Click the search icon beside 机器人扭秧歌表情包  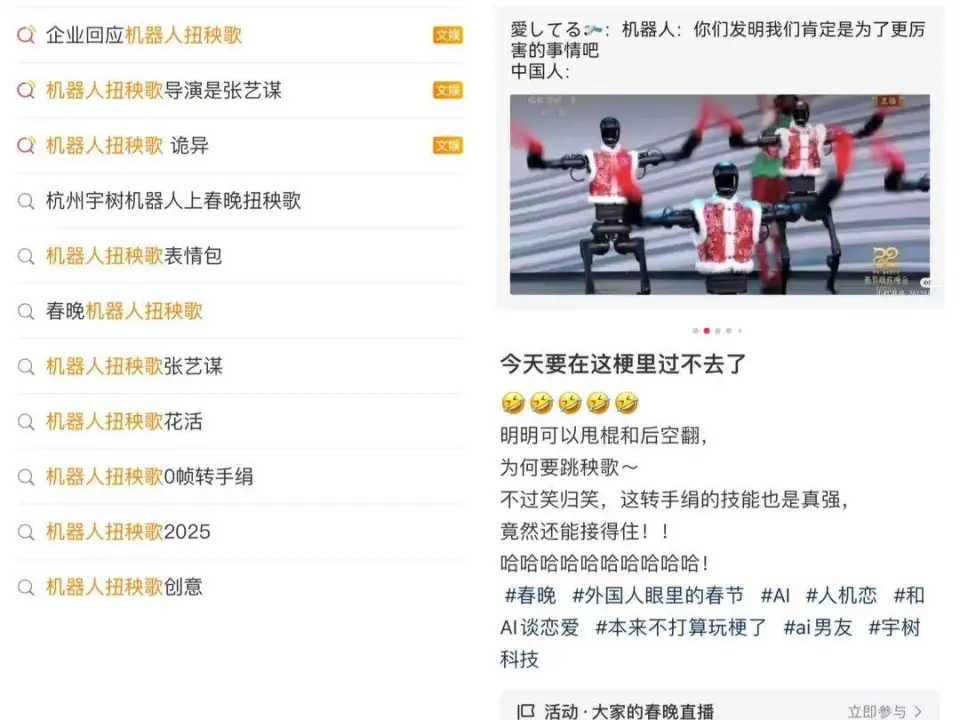click(26, 256)
